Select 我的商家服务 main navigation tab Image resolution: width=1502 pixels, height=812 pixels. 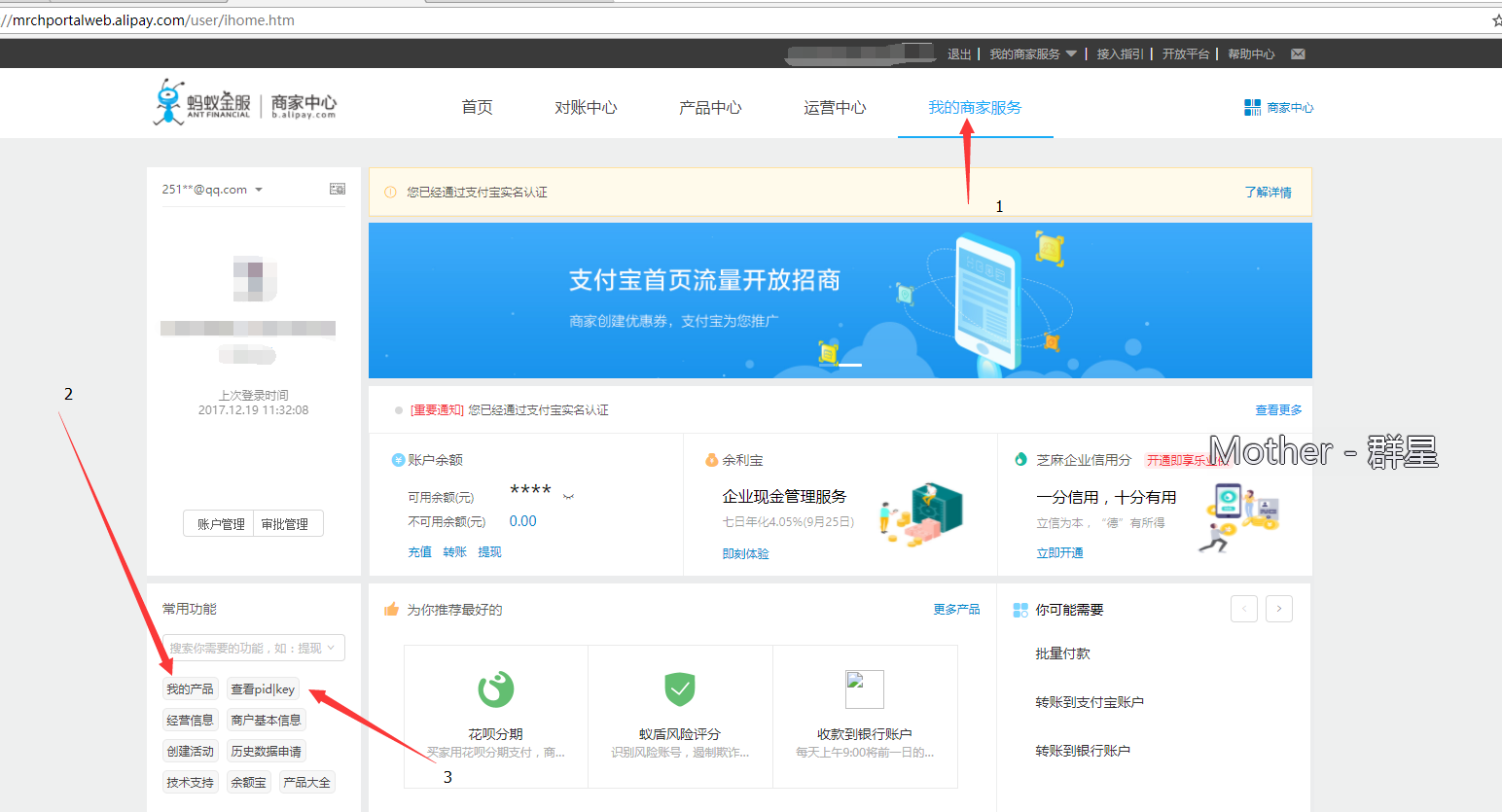975,108
